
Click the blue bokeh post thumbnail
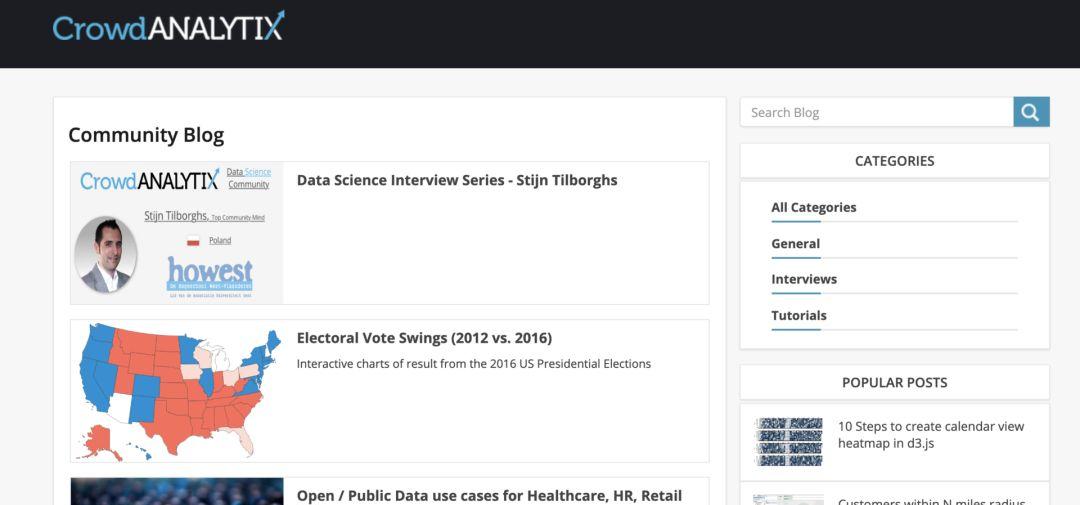[x=177, y=491]
